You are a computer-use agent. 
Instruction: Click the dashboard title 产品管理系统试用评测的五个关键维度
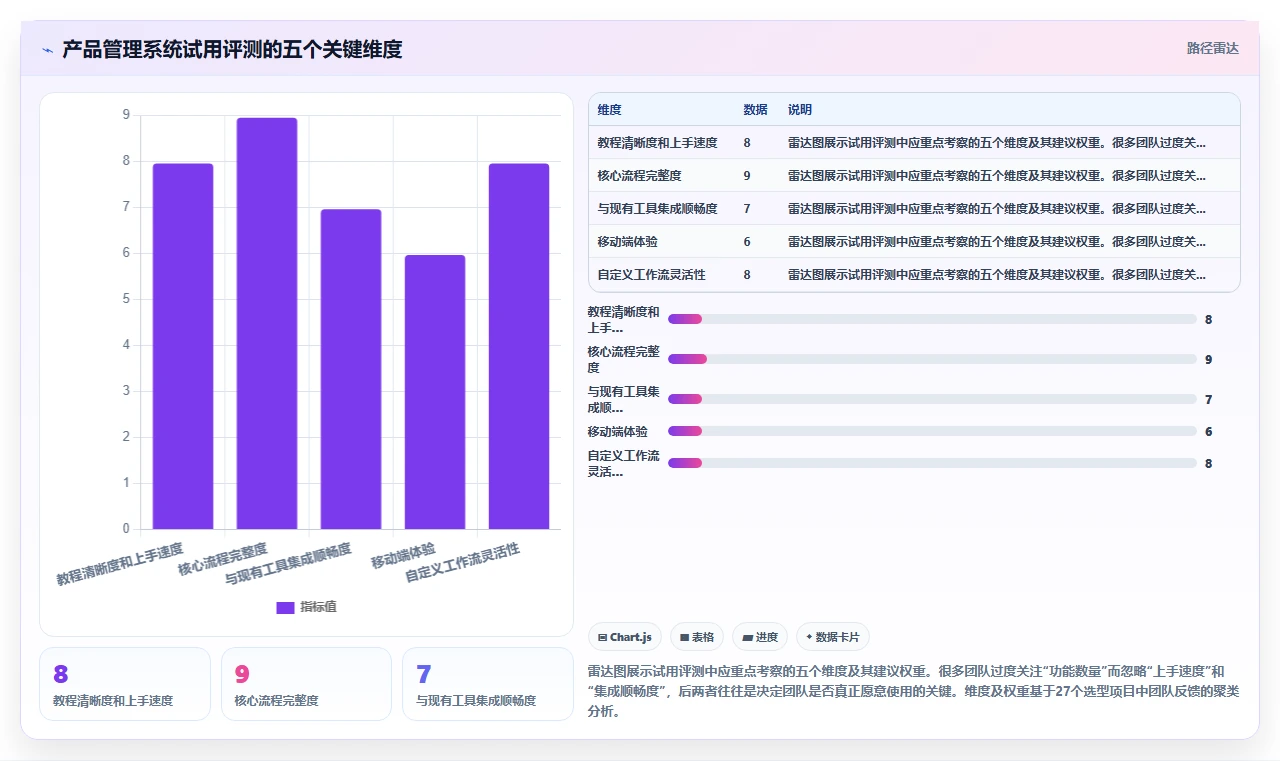tap(232, 49)
